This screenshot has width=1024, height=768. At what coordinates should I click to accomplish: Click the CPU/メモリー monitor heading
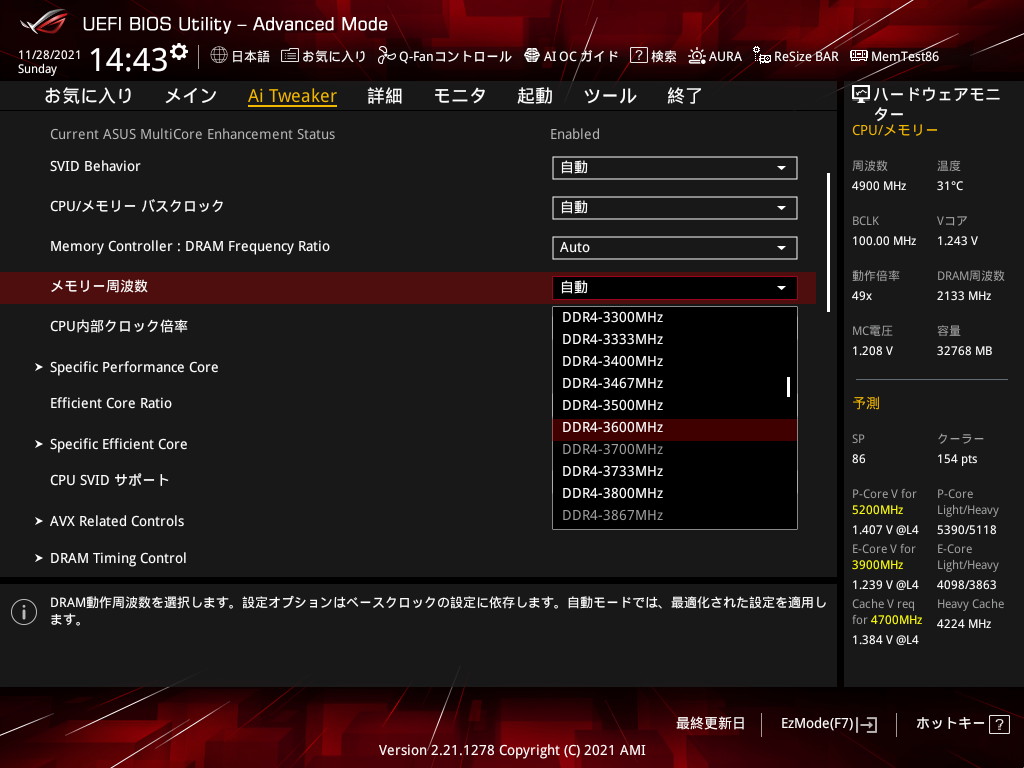pos(895,131)
